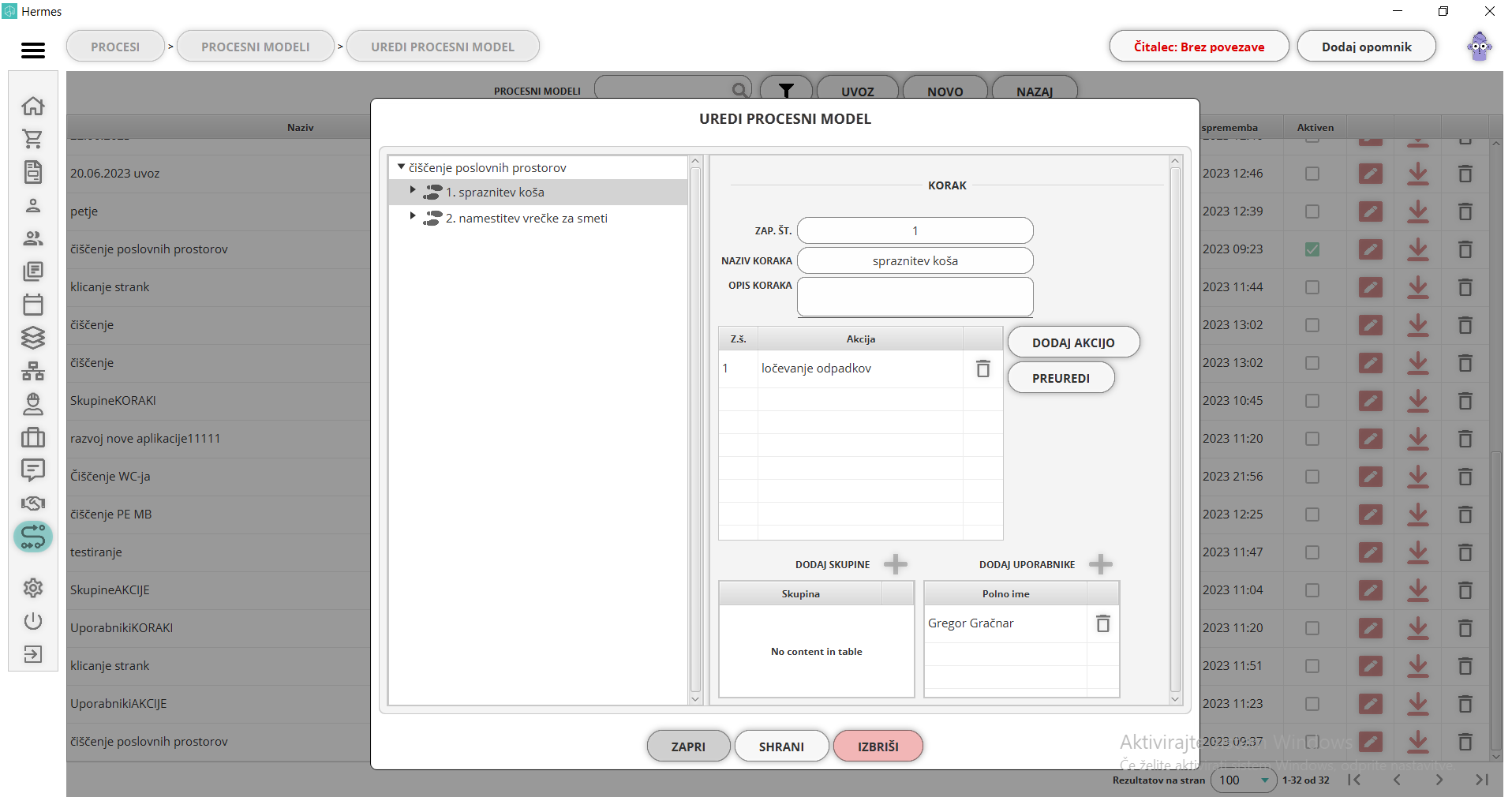Image resolution: width=1512 pixels, height=812 pixels.
Task: Click OPIS KORAKA text area
Action: [x=915, y=297]
